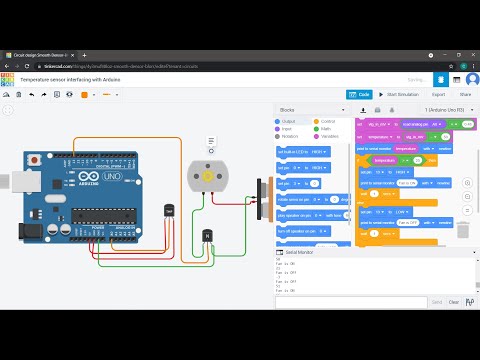The width and height of the screenshot is (480, 360).
Task: Go back in browser
Action: 7,66
